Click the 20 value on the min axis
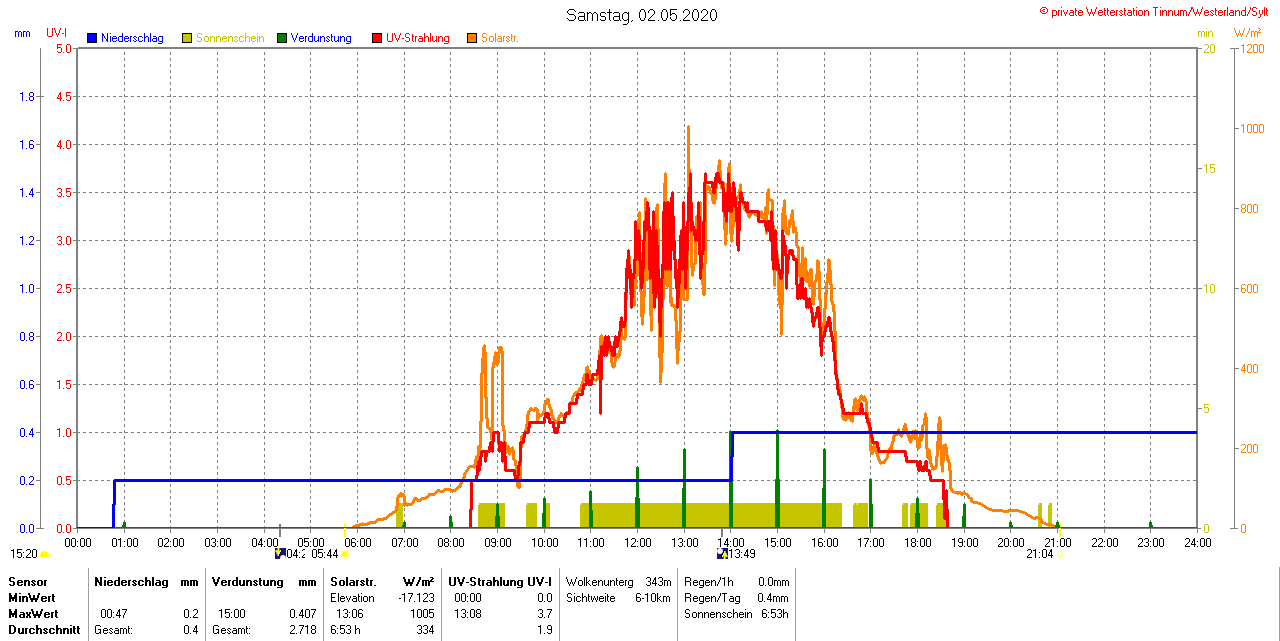 click(1207, 48)
